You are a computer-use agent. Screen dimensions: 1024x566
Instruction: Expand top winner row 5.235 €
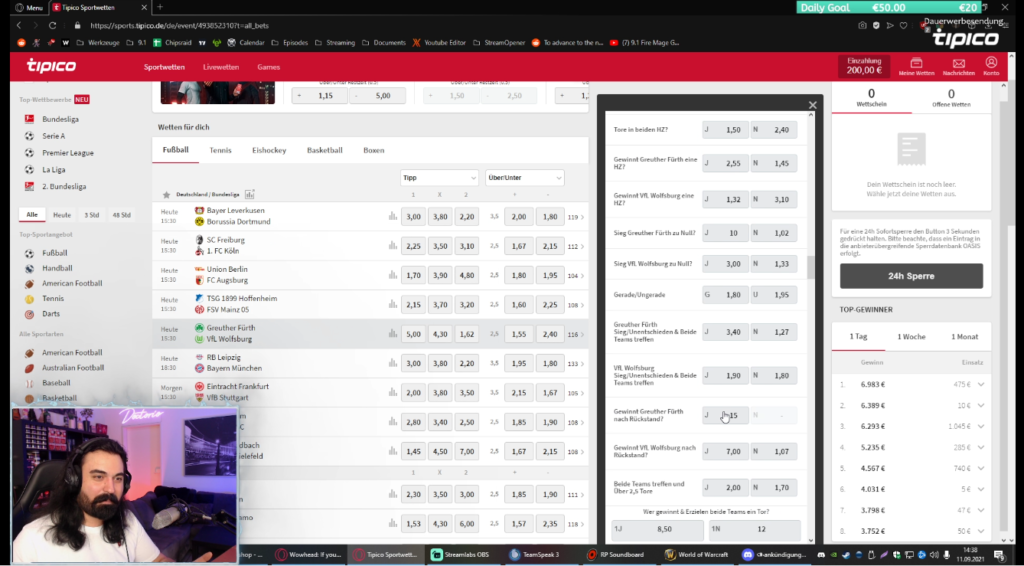click(980, 447)
